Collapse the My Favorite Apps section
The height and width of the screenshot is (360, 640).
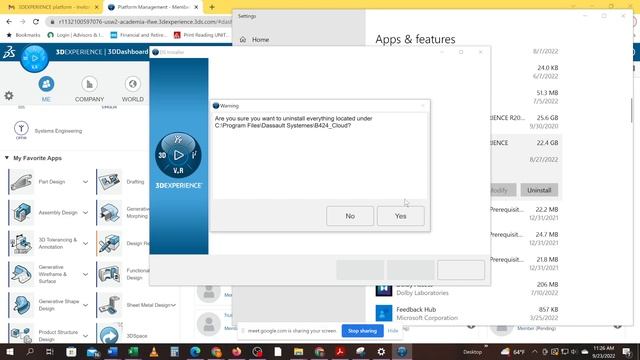[7, 158]
